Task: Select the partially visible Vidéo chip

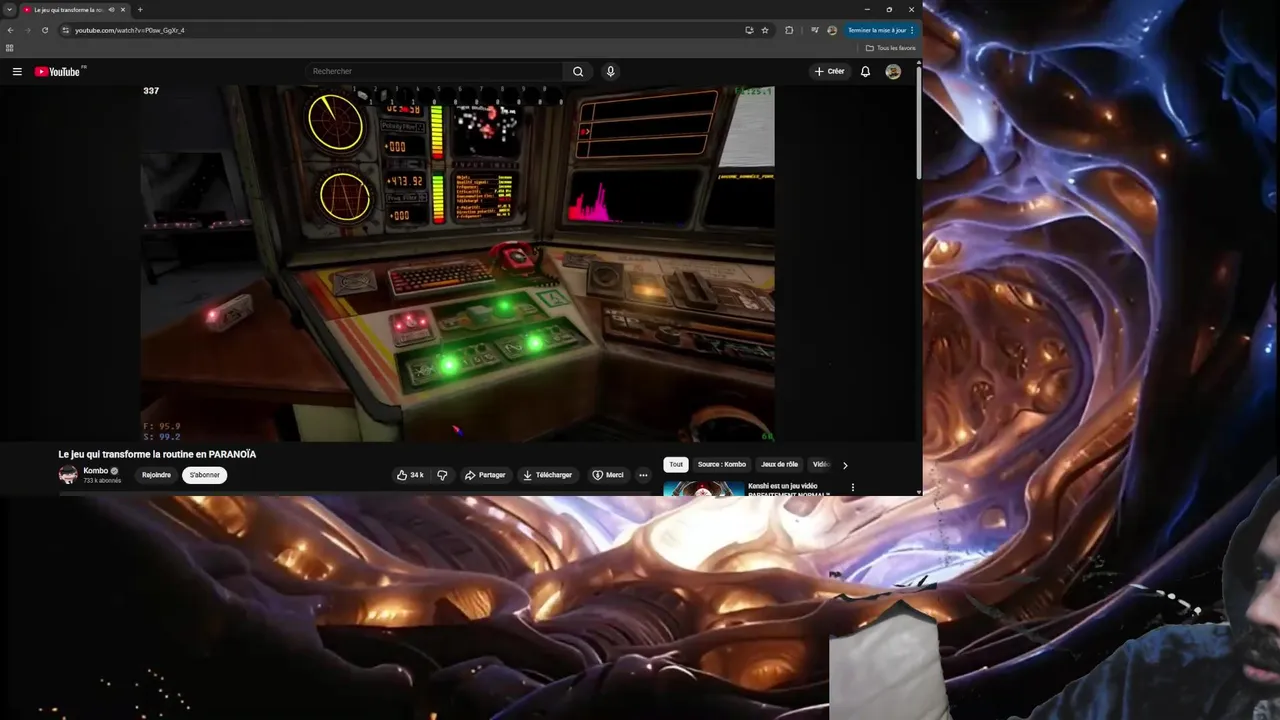Action: pos(820,465)
